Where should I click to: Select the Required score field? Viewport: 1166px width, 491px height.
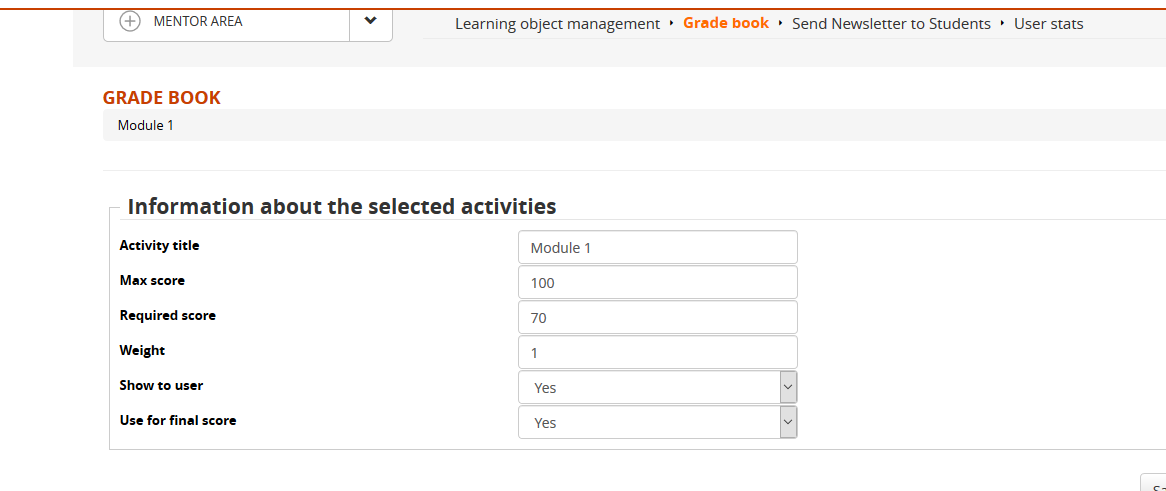point(657,318)
